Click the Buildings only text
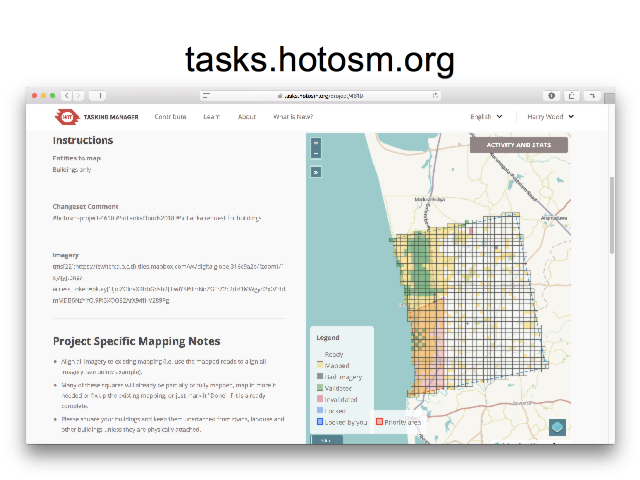The height and width of the screenshot is (480, 640). click(x=72, y=169)
